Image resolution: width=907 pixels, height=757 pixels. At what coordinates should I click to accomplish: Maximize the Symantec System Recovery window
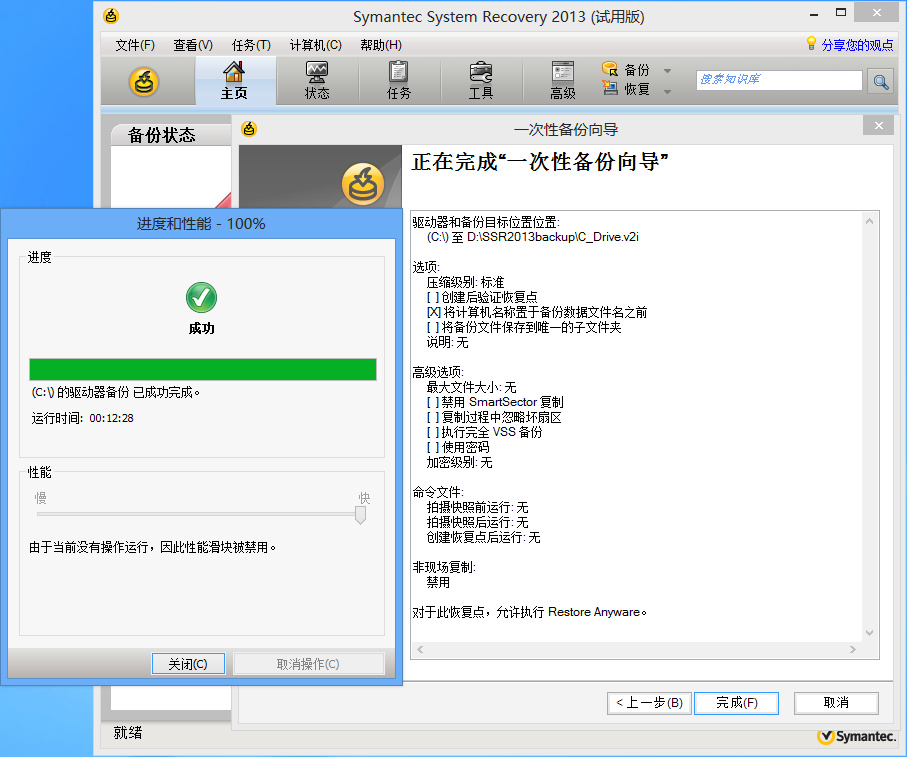click(x=841, y=12)
